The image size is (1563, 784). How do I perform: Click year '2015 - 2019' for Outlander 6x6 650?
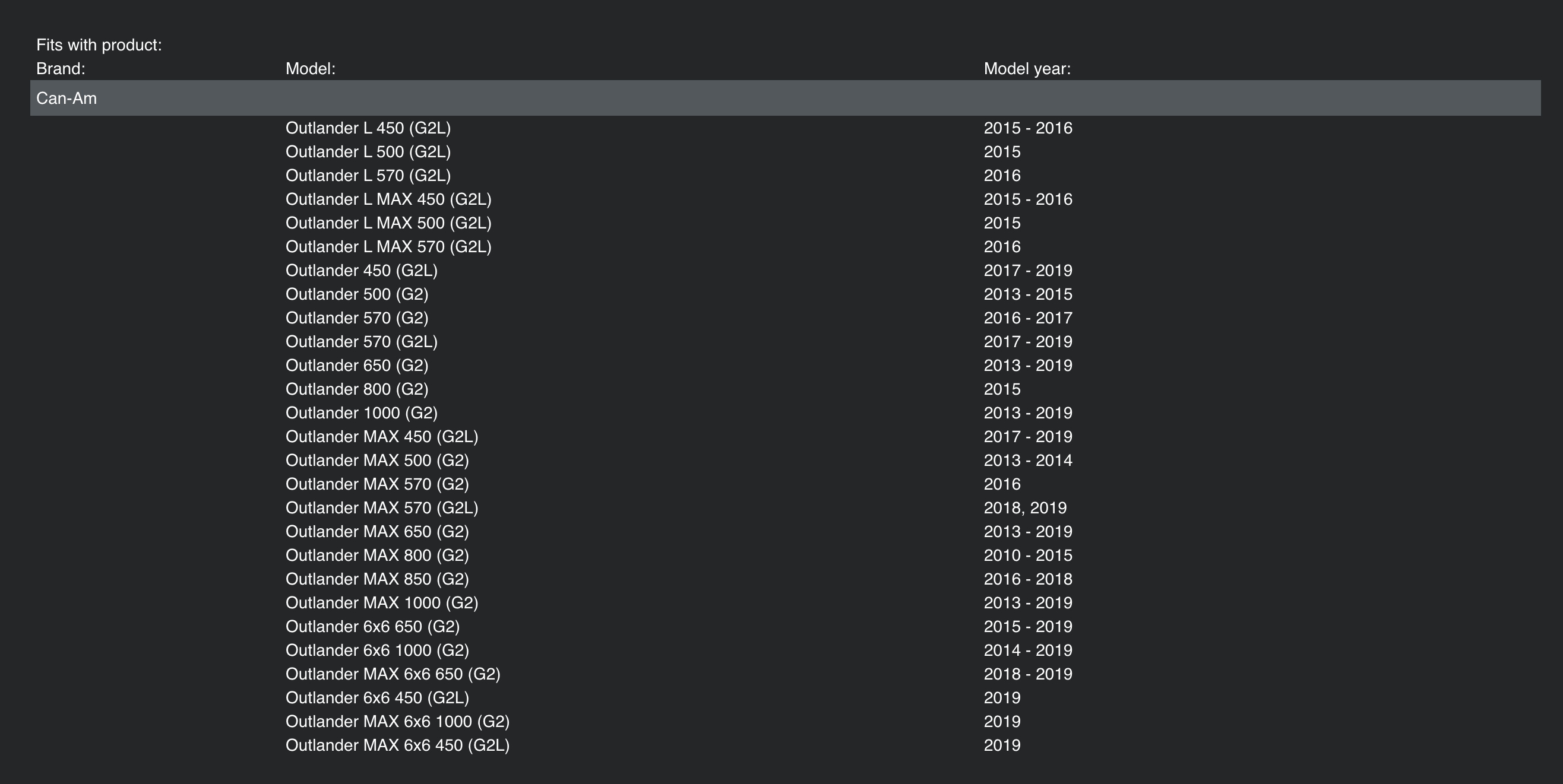tap(1028, 626)
